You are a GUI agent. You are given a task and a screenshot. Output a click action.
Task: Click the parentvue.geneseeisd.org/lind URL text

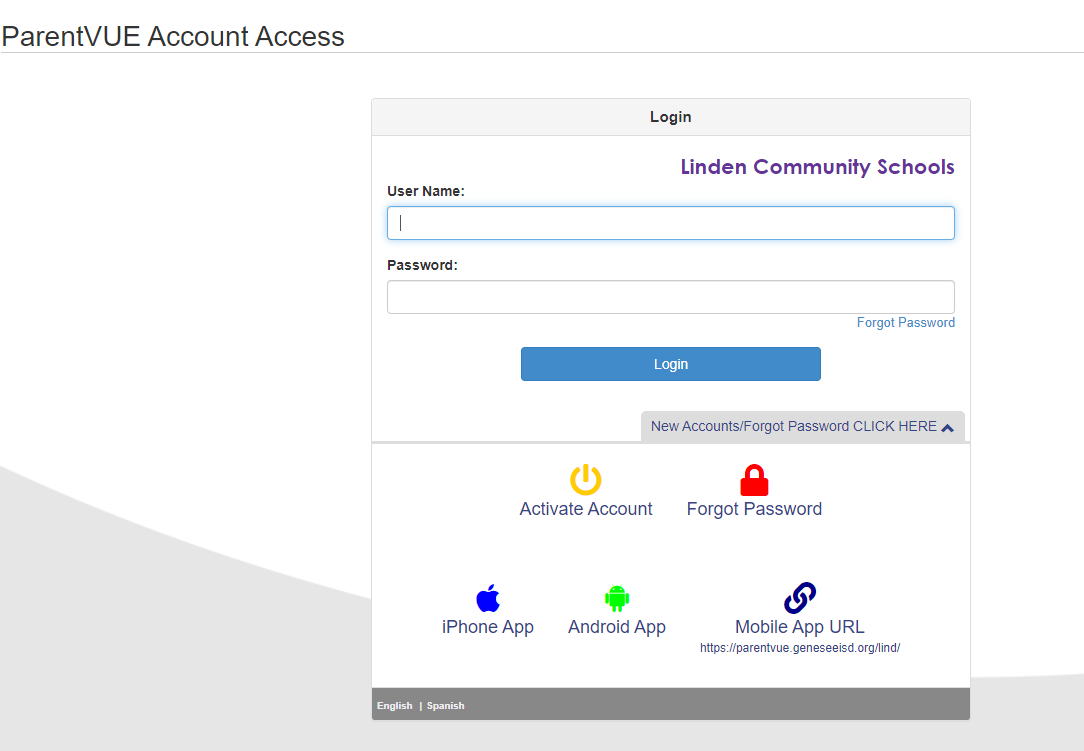pyautogui.click(x=800, y=648)
